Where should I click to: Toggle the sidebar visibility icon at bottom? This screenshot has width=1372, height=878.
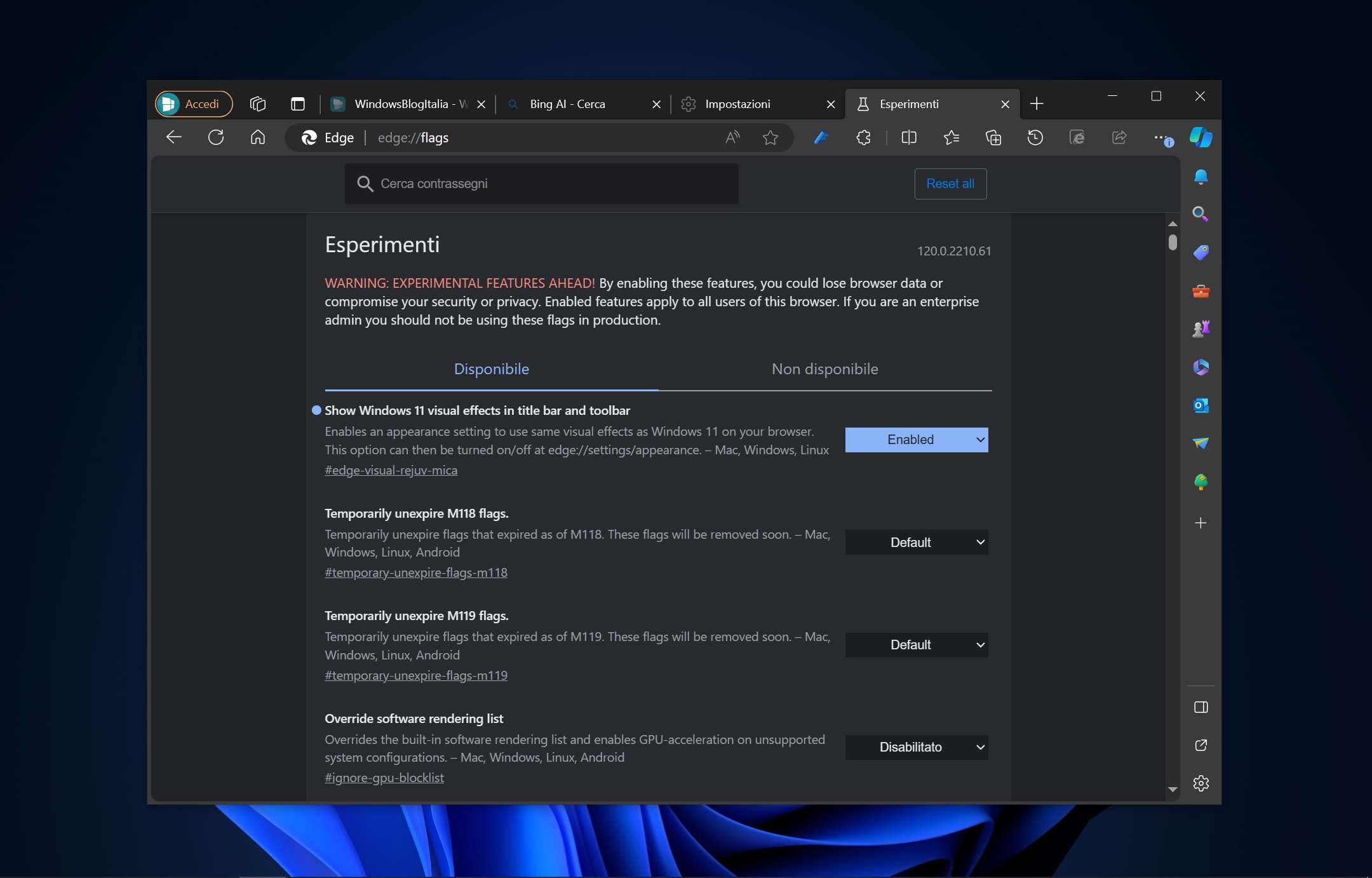pyautogui.click(x=1200, y=708)
